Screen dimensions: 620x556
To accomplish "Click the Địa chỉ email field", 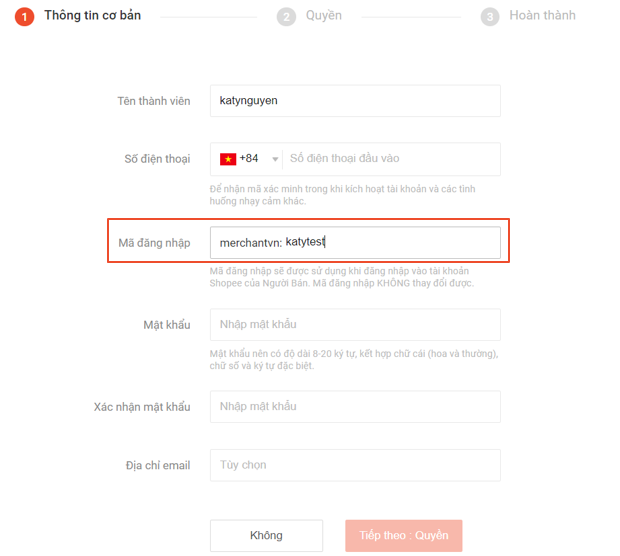I will [x=355, y=465].
